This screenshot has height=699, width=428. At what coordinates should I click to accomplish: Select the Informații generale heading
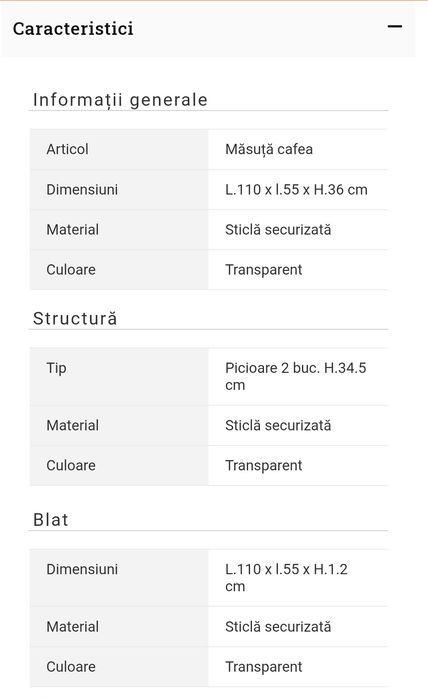pos(120,100)
